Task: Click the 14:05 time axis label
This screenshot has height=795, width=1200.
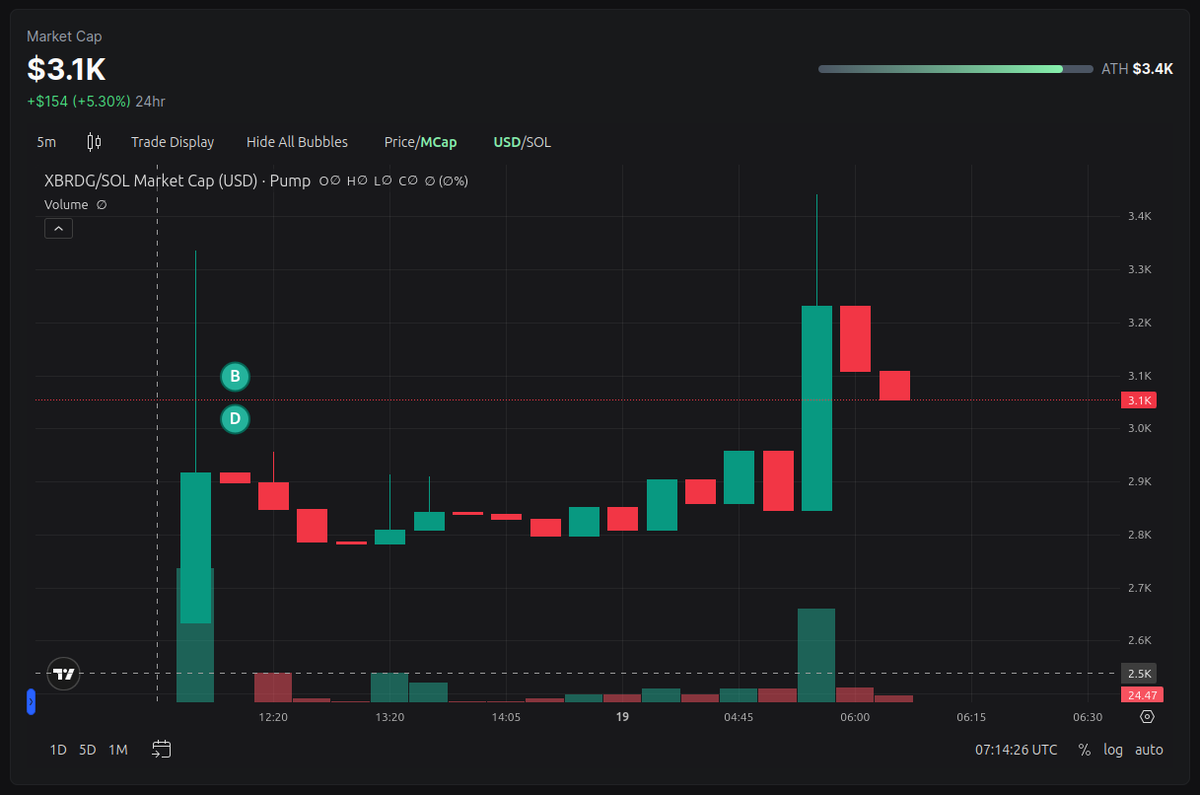Action: [x=505, y=717]
